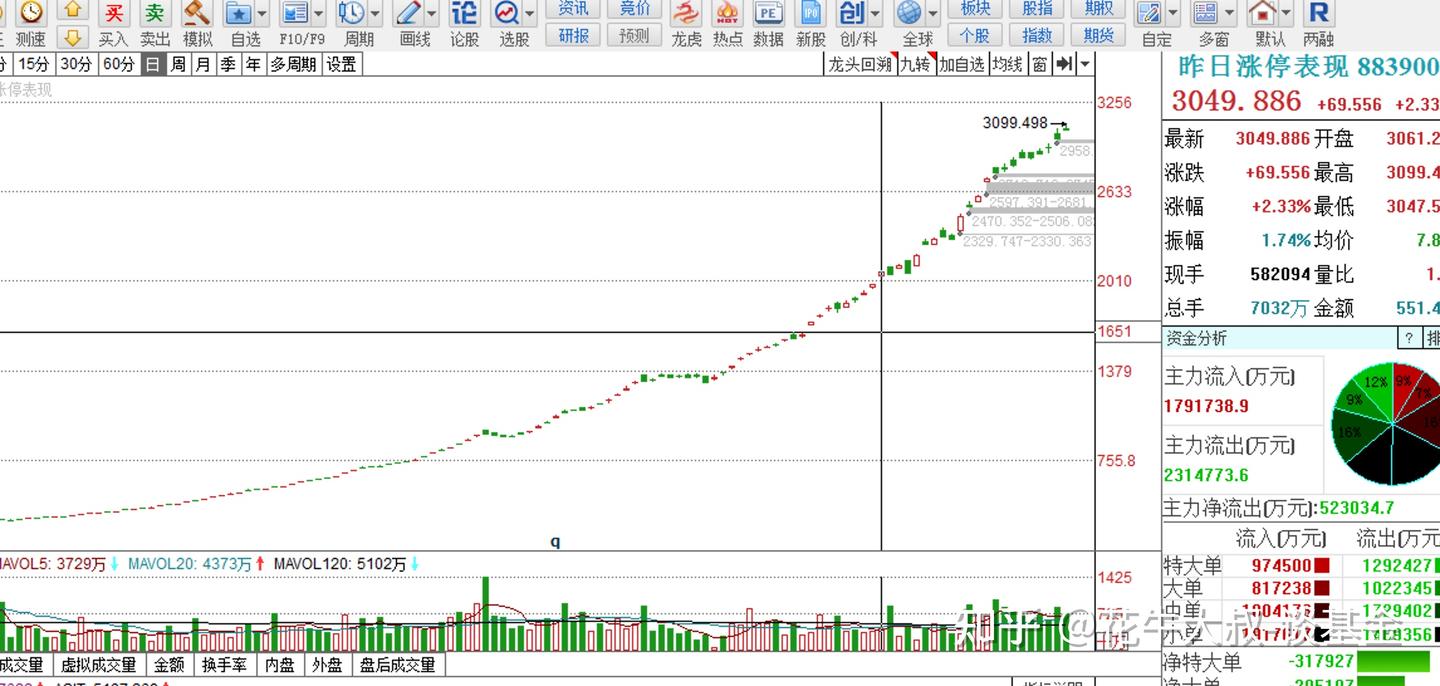
Task: Switch to the 30分 period tab
Action: [75, 64]
